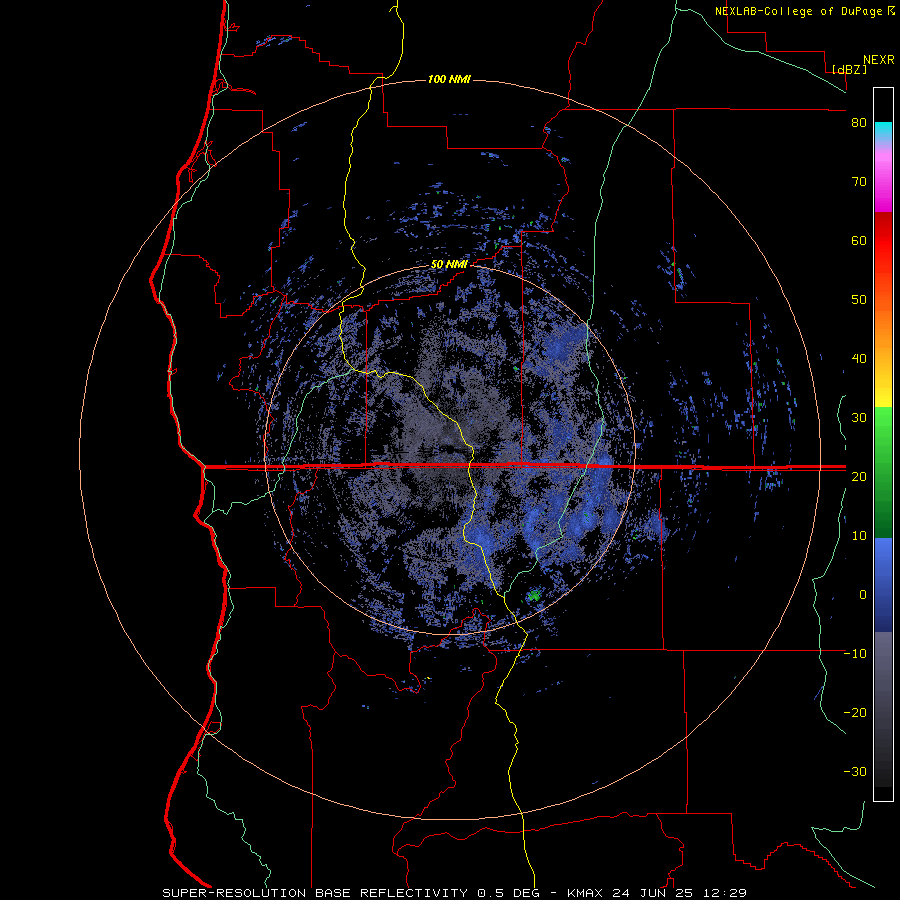
Task: Click the KMAX station identifier in caption
Action: pyautogui.click(x=585, y=893)
